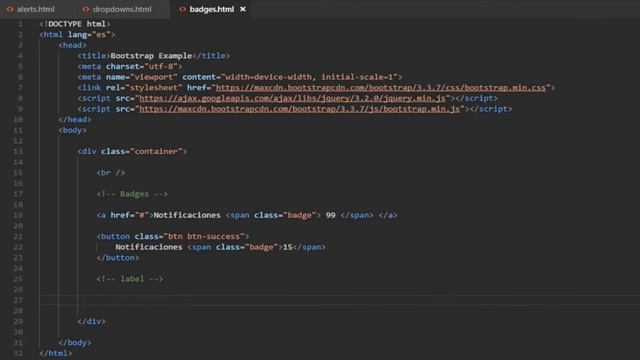
Task: Open the bootstrap.min.css stylesheet link
Action: (380, 88)
